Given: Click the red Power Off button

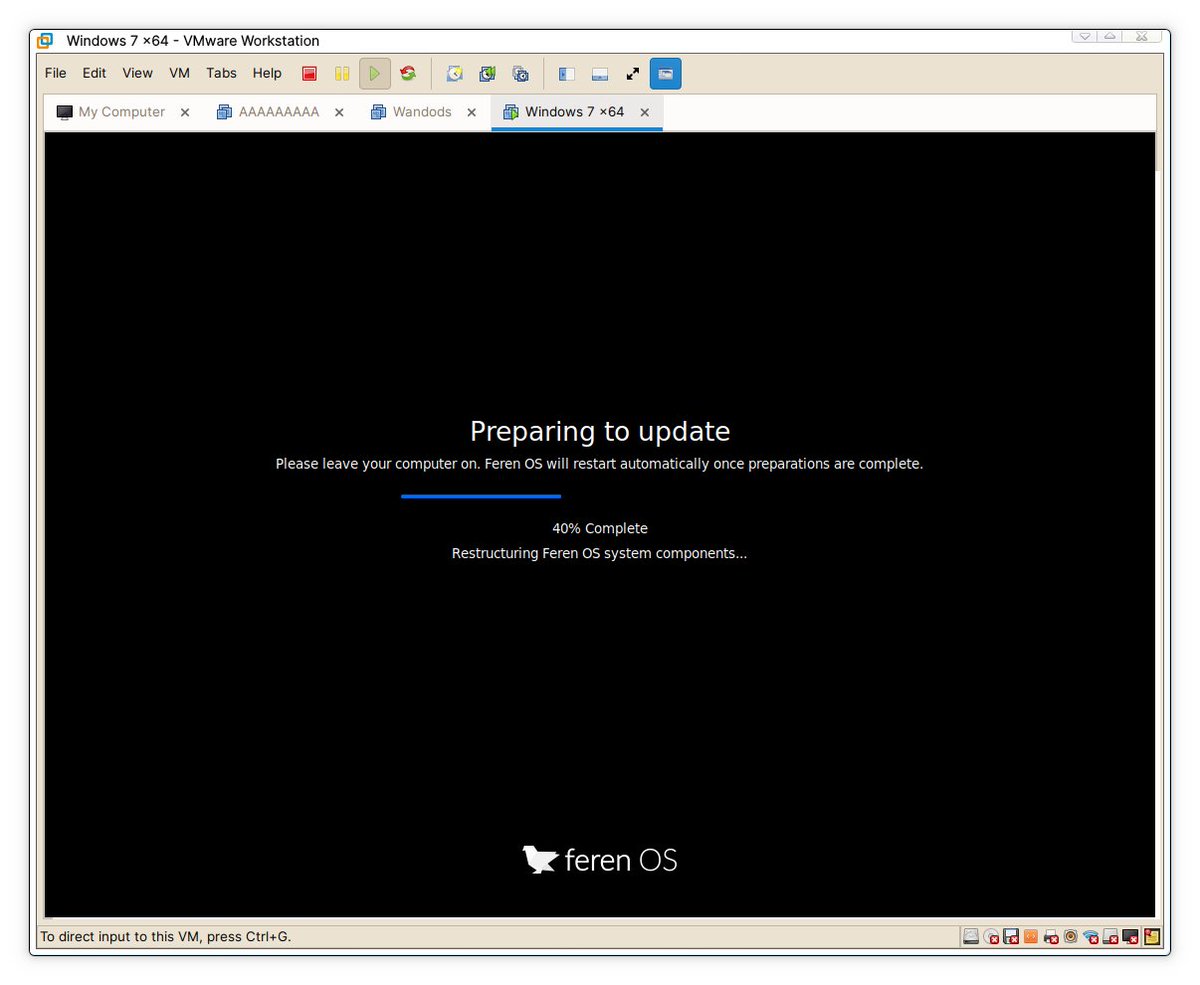Looking at the screenshot, I should tap(309, 74).
